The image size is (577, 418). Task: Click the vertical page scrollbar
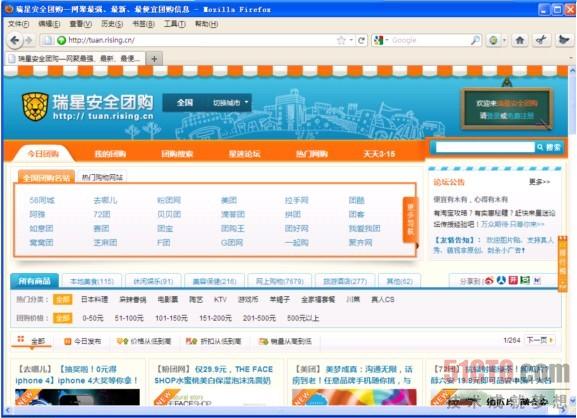pyautogui.click(x=572, y=235)
